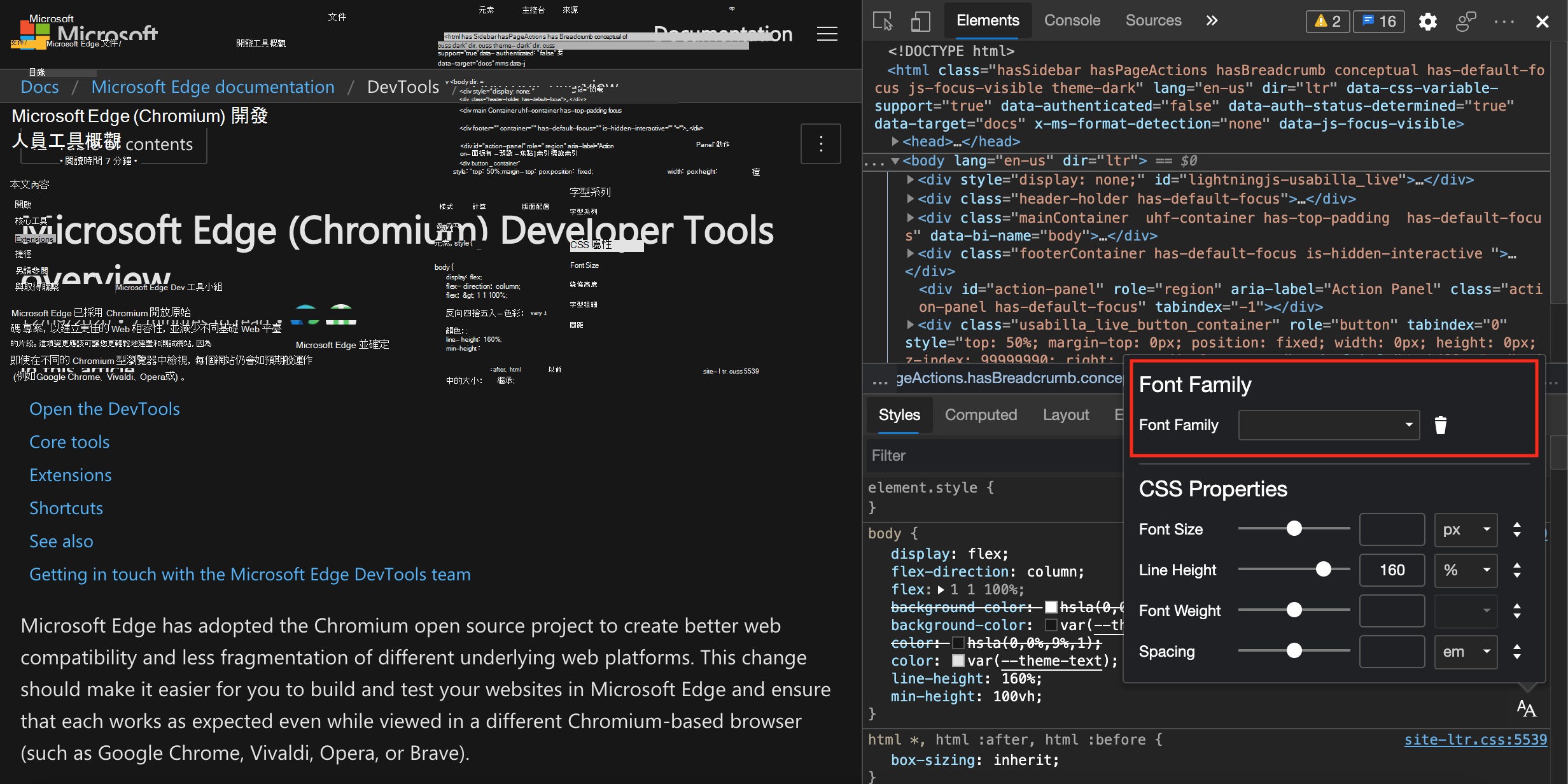
Task: Open the Font Size px unit dropdown
Action: (1465, 529)
